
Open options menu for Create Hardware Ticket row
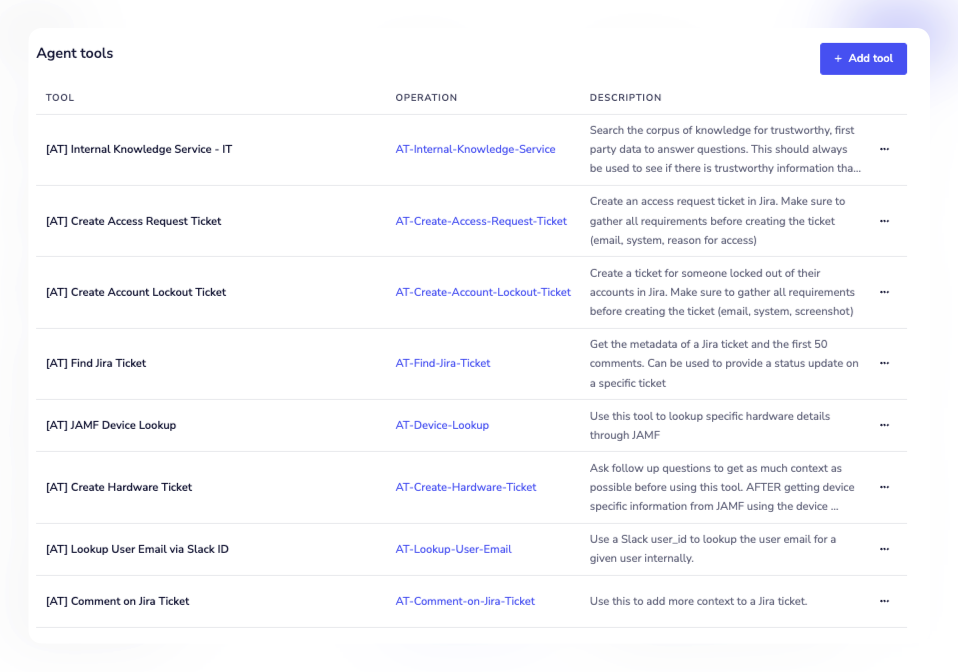point(884,487)
